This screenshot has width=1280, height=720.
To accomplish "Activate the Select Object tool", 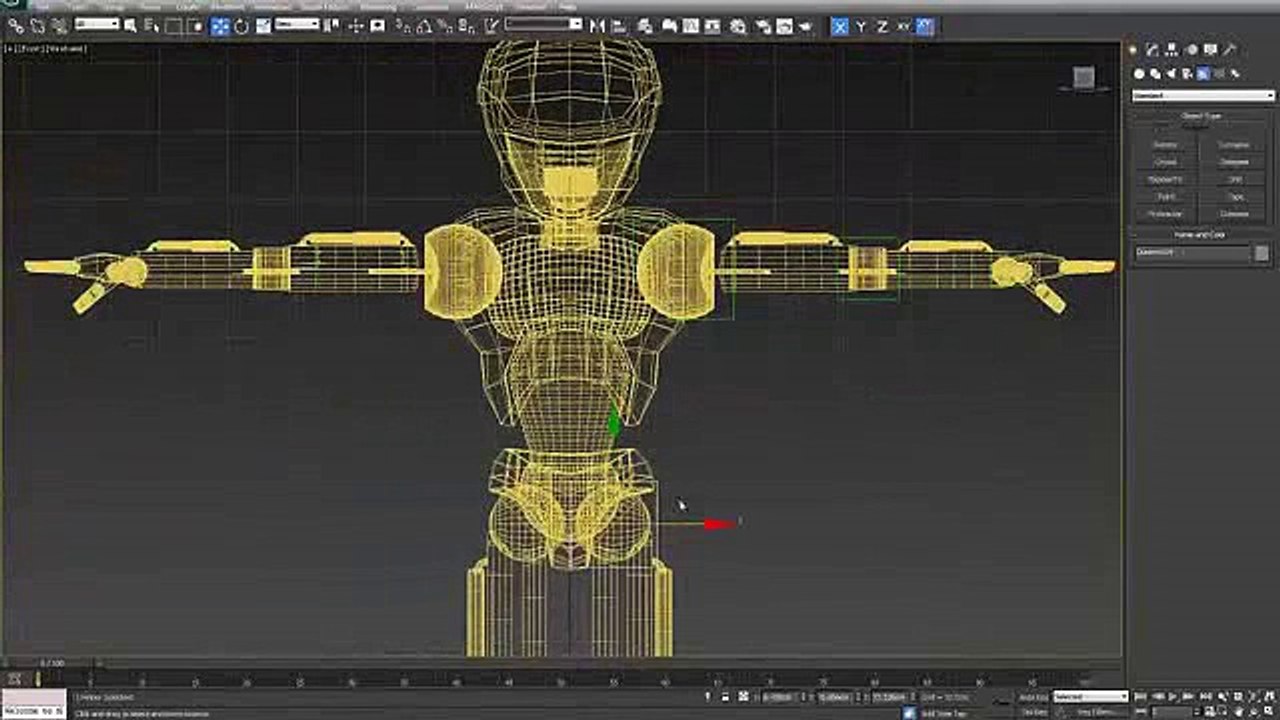I will tap(131, 26).
